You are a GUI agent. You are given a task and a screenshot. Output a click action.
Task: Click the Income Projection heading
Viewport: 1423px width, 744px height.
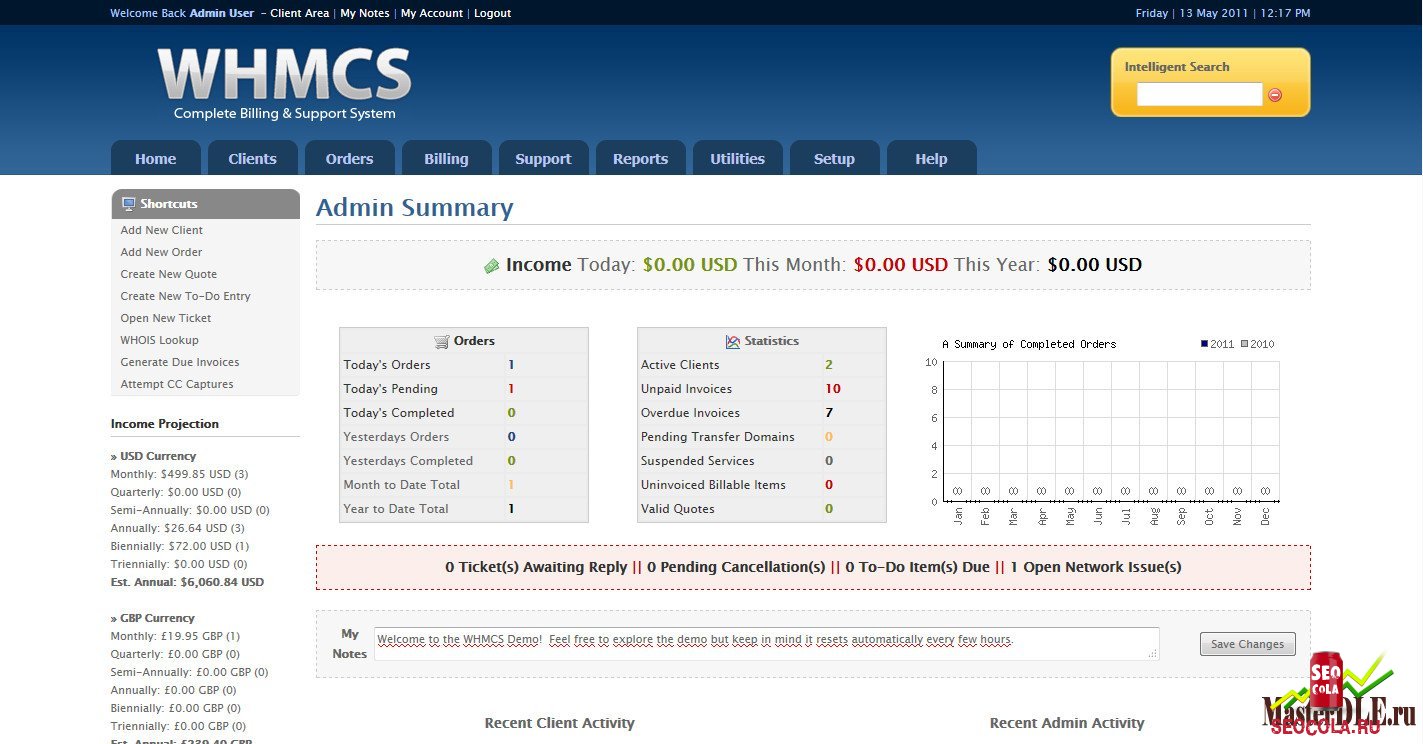pos(165,424)
